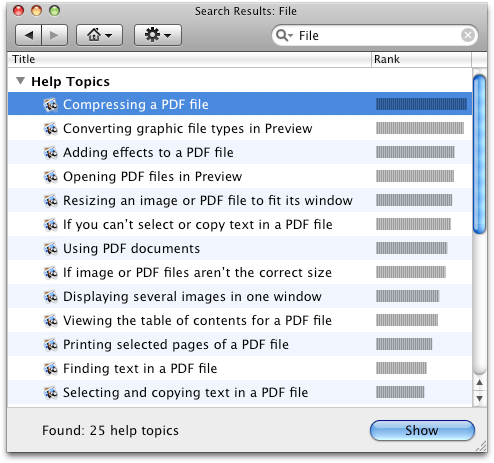The image size is (494, 463).
Task: Click the scroll up arrow in the scrollbar
Action: [x=479, y=383]
